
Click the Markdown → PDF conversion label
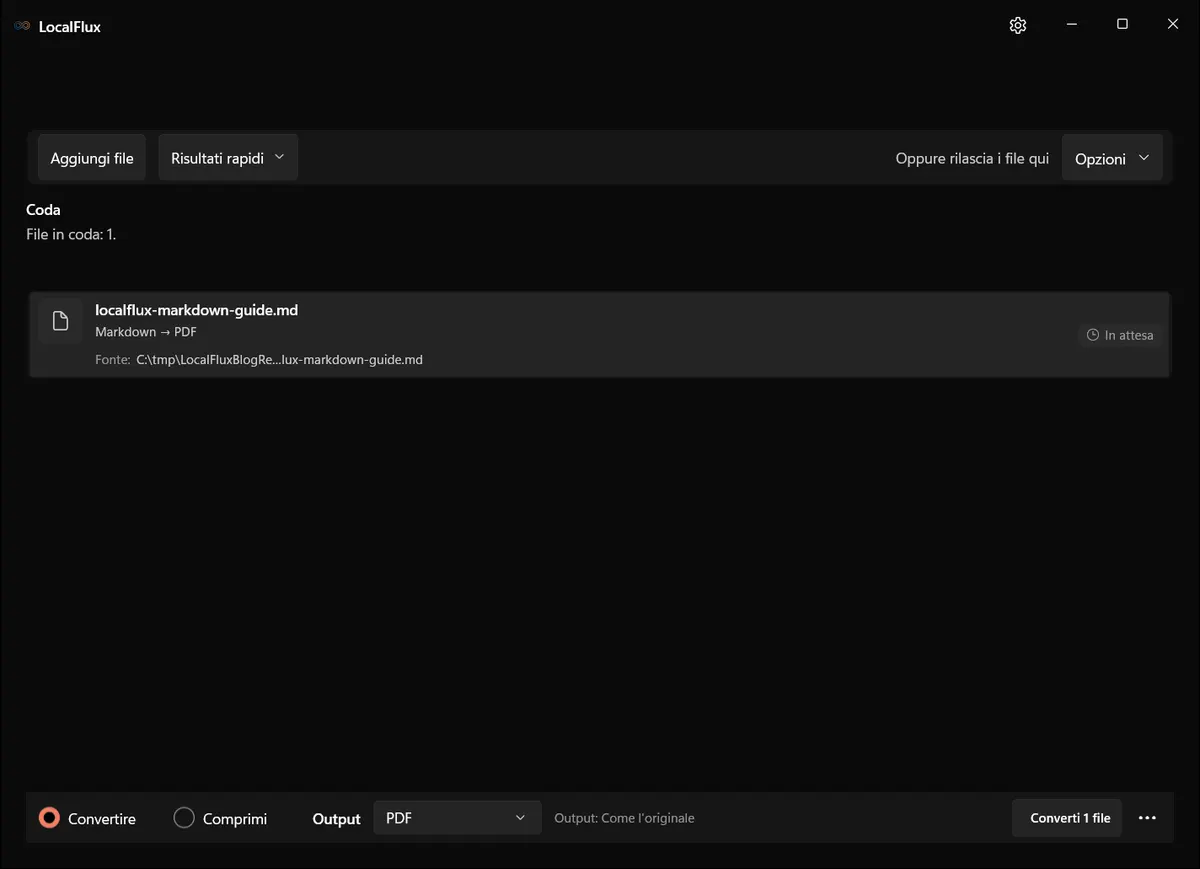(x=146, y=332)
